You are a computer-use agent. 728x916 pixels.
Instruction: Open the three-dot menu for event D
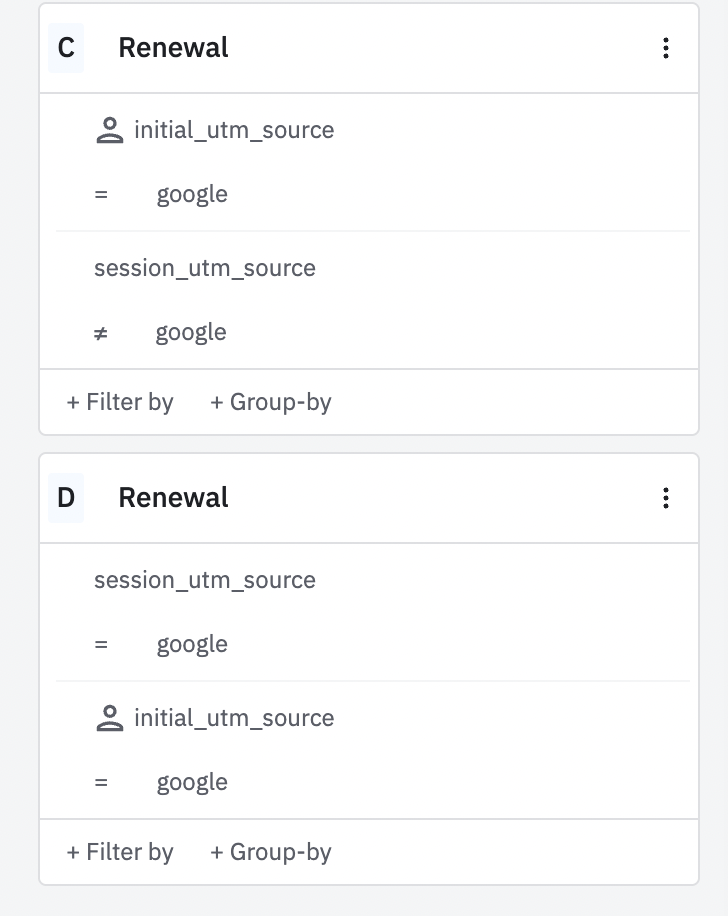coord(666,498)
